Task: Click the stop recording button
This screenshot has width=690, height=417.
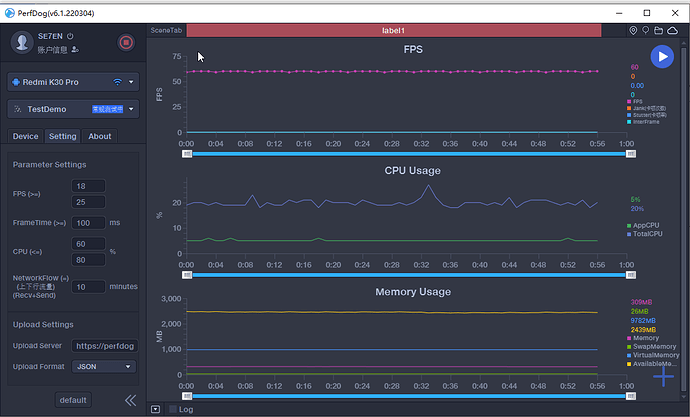Action: (126, 43)
